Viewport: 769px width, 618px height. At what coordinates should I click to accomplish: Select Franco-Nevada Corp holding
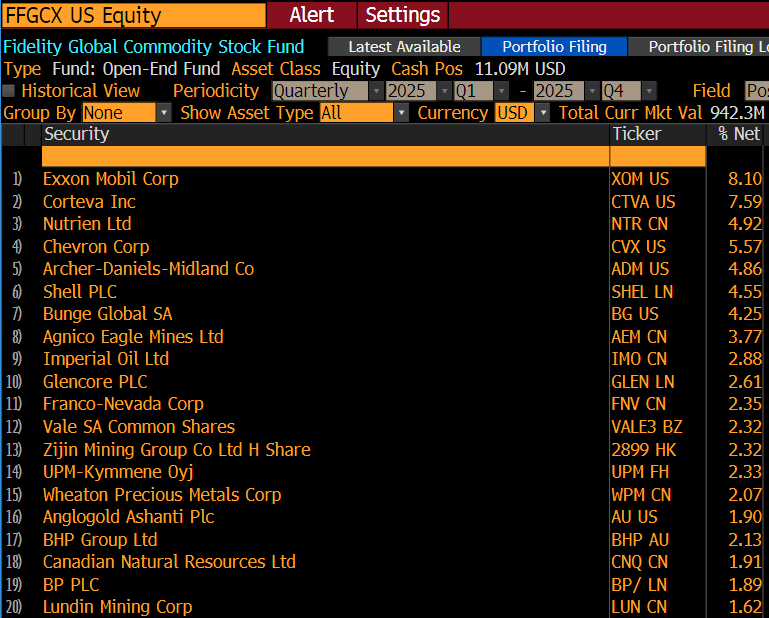123,404
